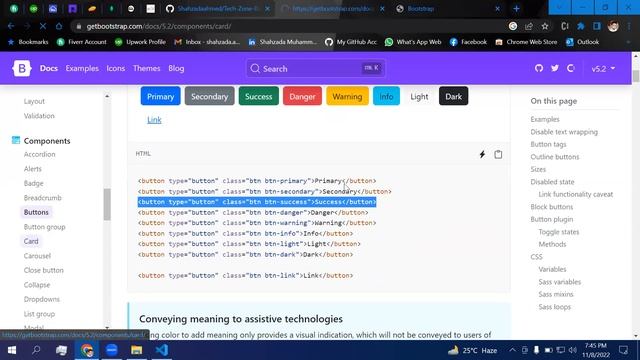This screenshot has height=360, width=640.
Task: Jump to Sass variables section
Action: pyautogui.click(x=559, y=282)
